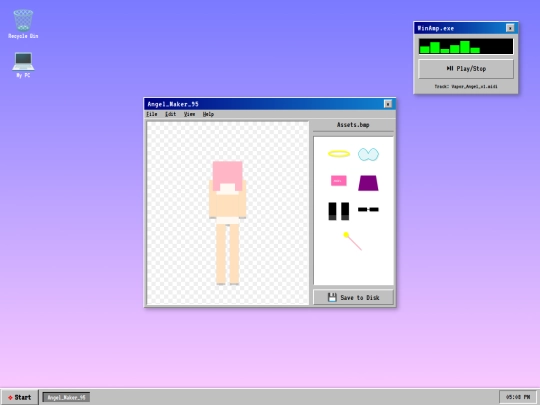Click the Save to Disk button
The width and height of the screenshot is (540, 405).
[x=353, y=297]
